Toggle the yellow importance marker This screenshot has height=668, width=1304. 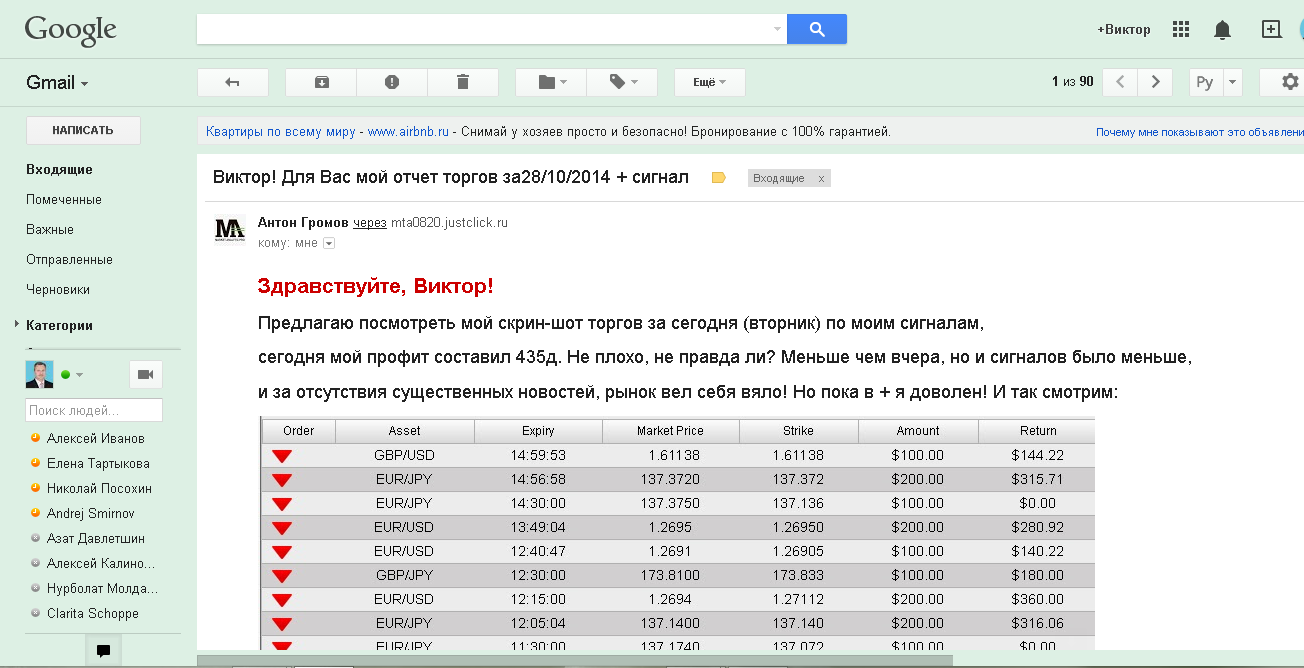point(718,178)
